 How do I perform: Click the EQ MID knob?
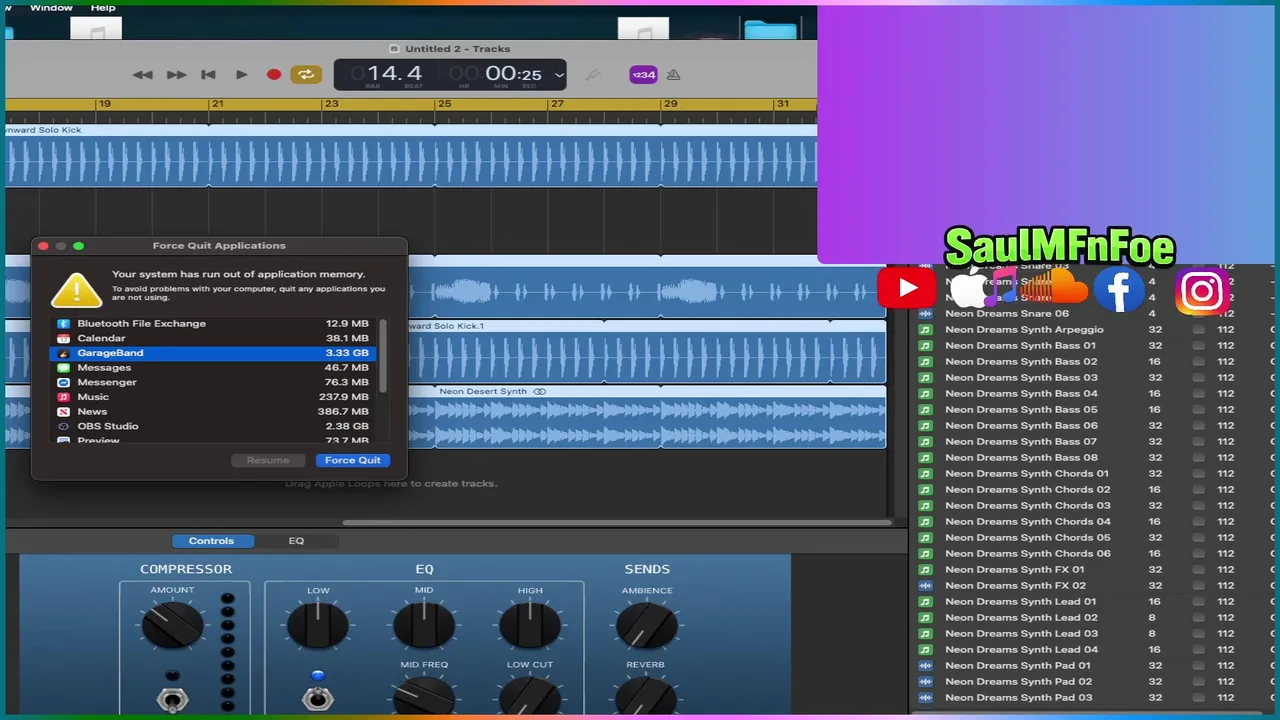coord(424,626)
